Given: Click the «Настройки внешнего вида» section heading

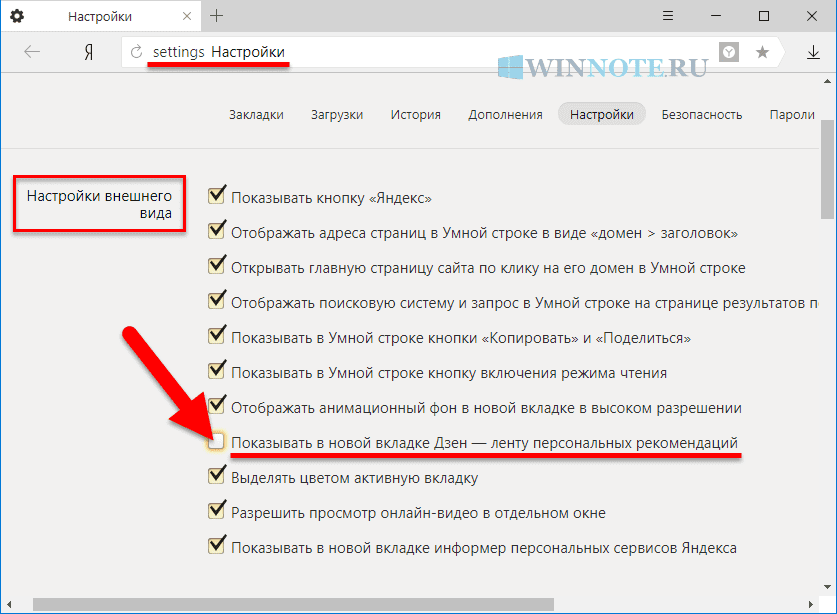Looking at the screenshot, I should click(x=99, y=204).
